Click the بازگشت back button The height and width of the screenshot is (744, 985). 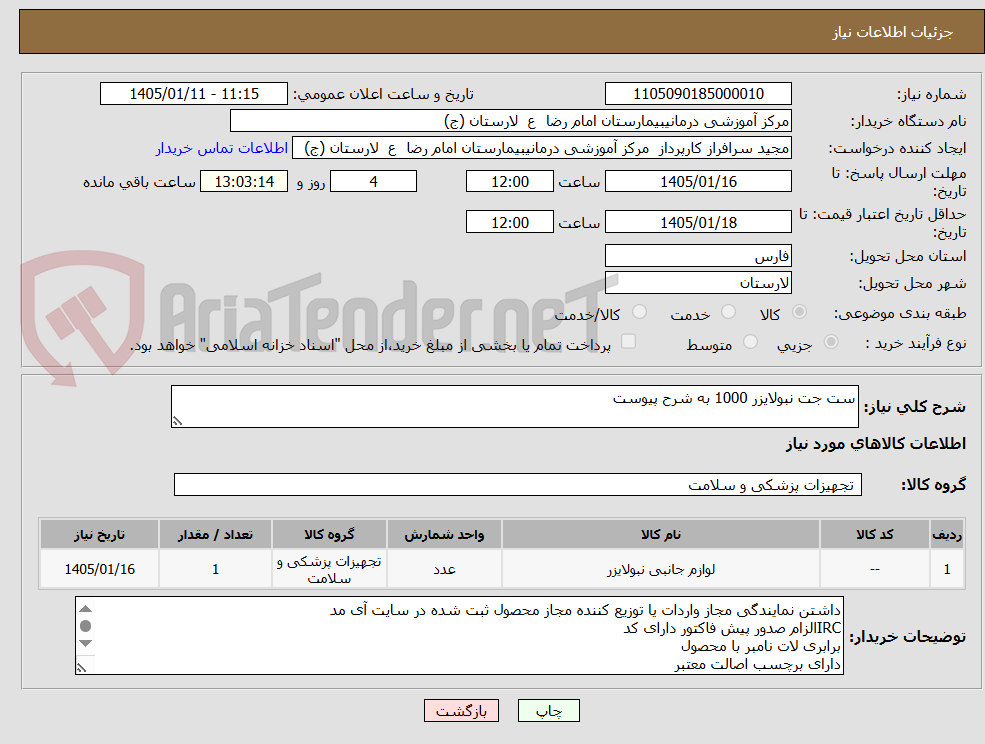click(461, 711)
